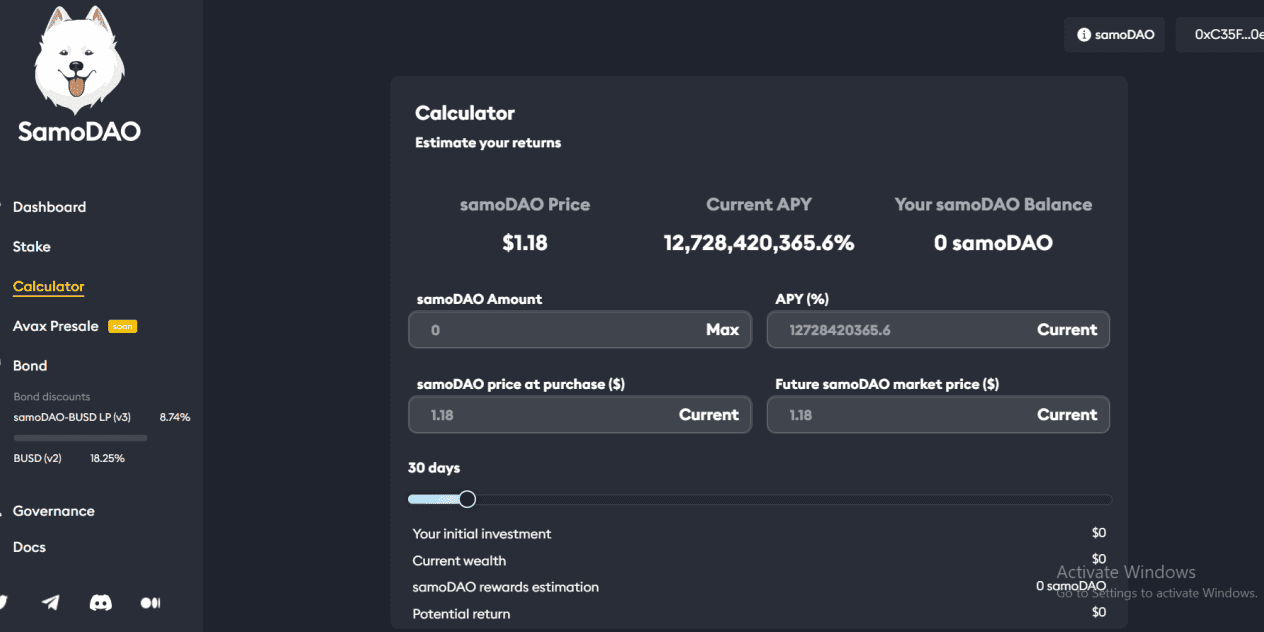Click the 12,728,420,365.6% current APY value

pos(759,243)
